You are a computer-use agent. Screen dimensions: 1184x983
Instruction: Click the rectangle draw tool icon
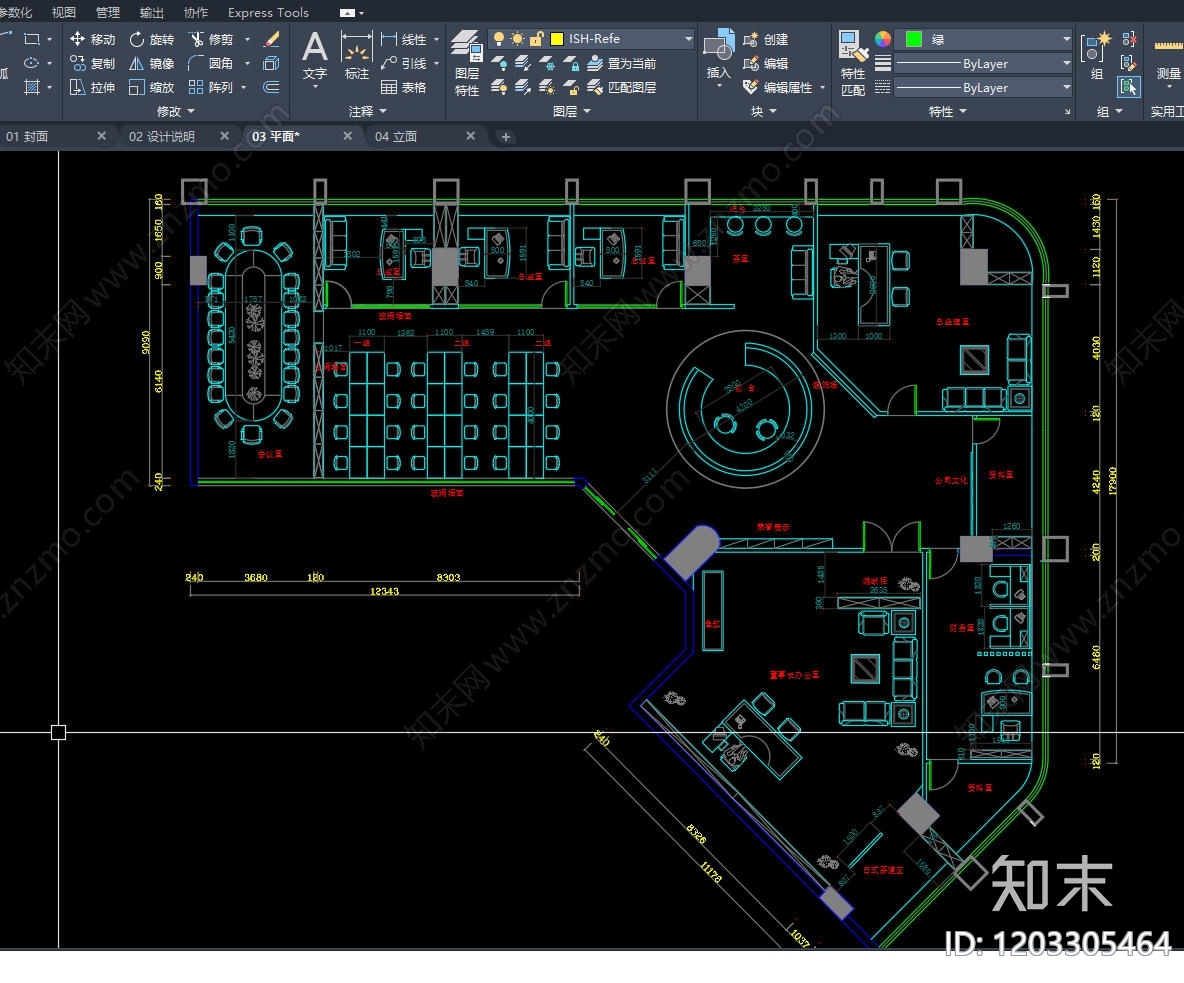32,39
